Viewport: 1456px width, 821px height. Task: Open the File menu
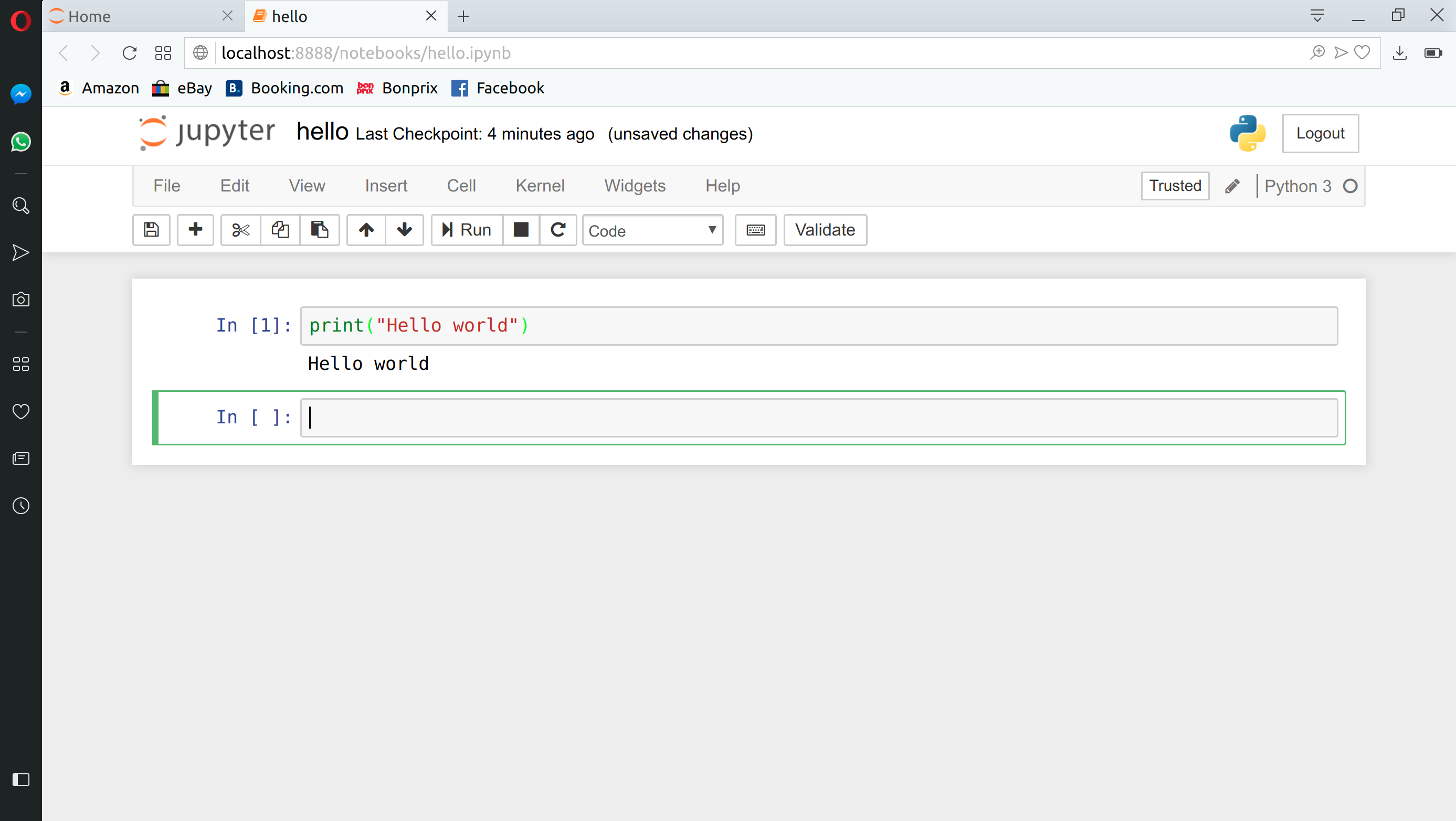166,186
